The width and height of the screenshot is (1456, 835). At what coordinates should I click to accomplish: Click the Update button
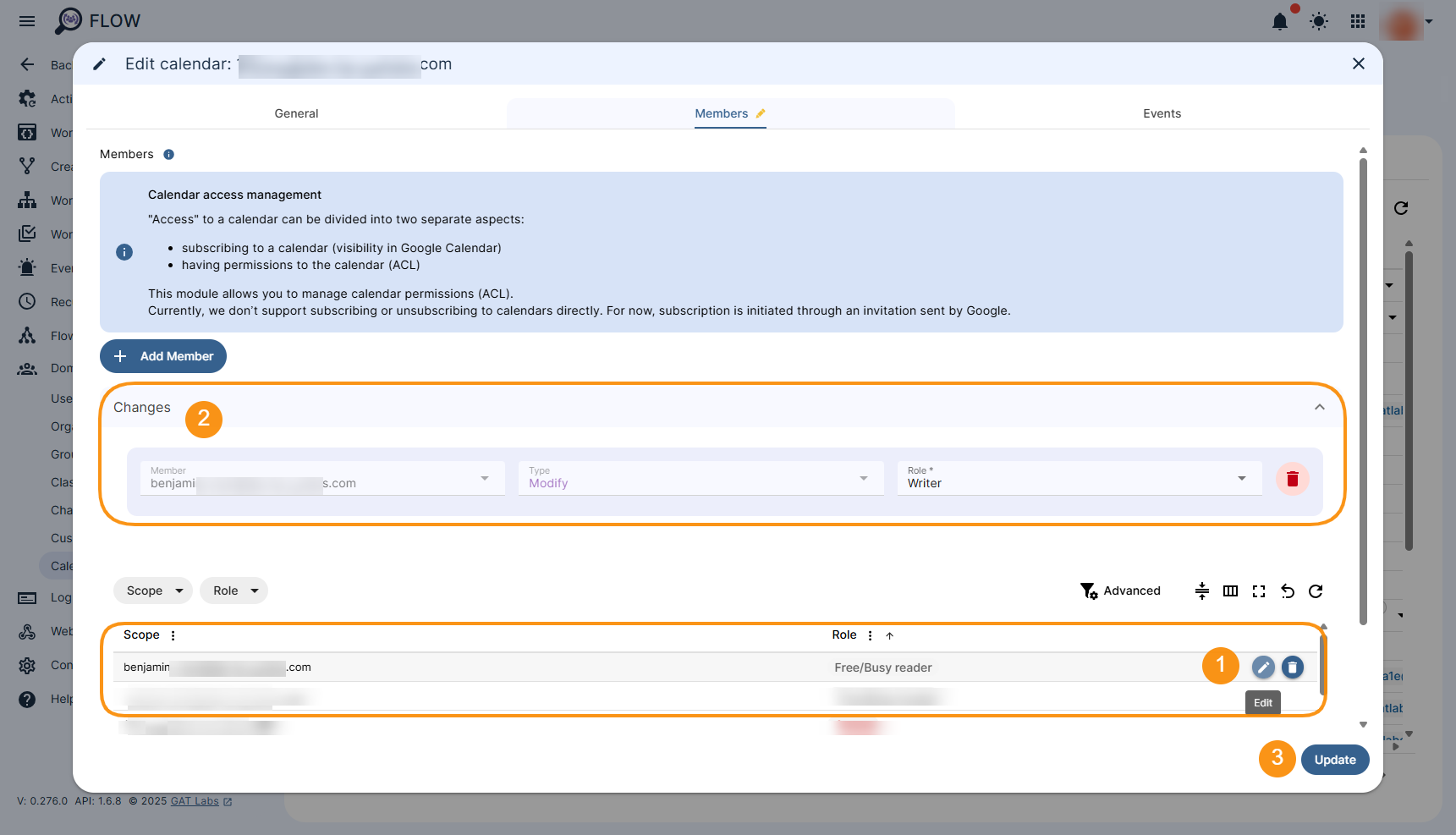click(1335, 760)
